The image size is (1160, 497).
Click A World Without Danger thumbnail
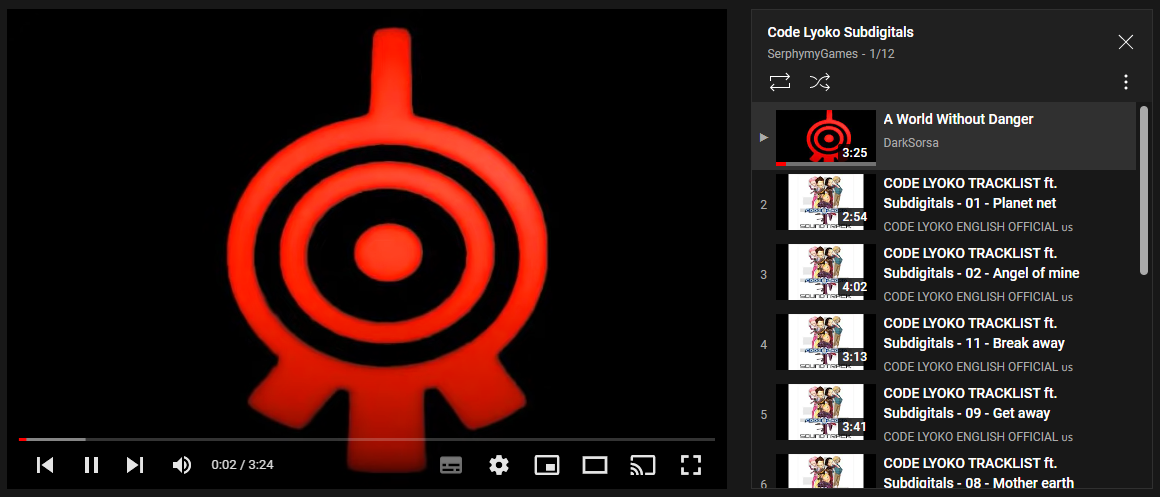click(x=826, y=138)
